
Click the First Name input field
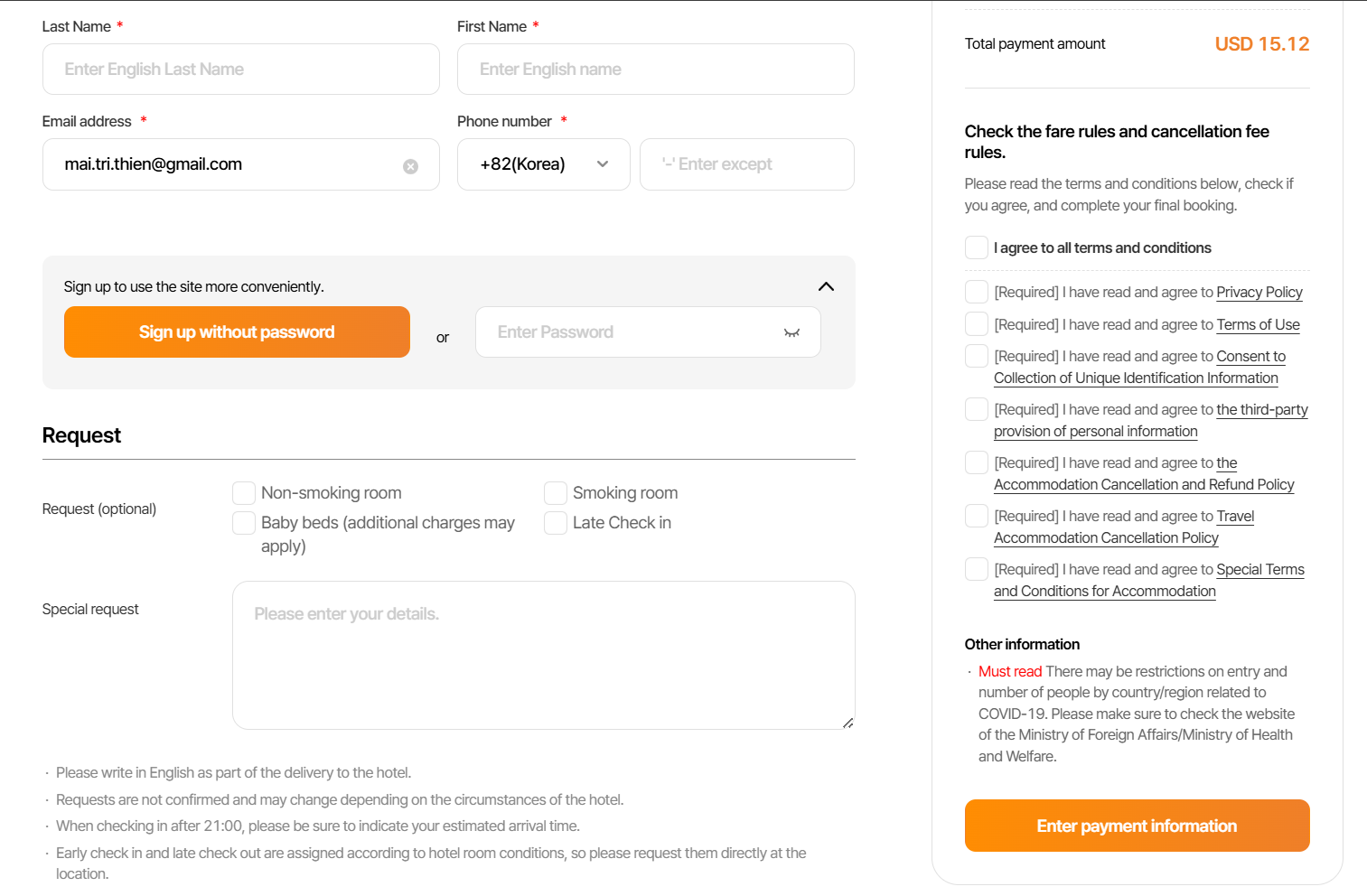click(x=655, y=70)
